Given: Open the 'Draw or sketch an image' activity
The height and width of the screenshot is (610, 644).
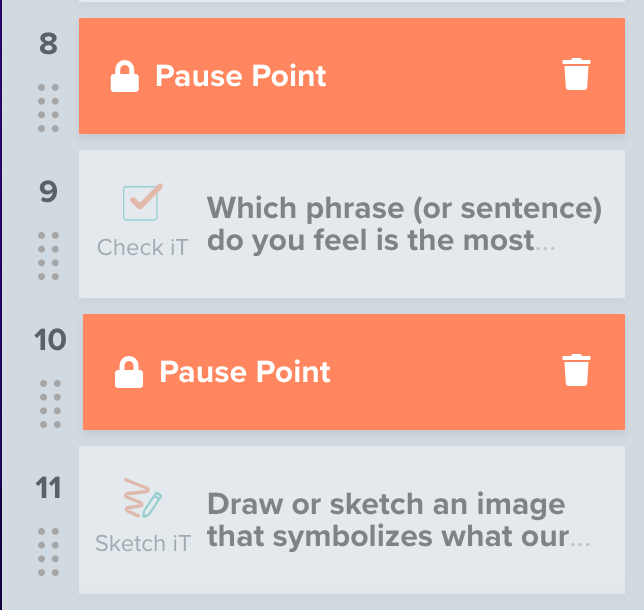Looking at the screenshot, I should pos(398,521).
